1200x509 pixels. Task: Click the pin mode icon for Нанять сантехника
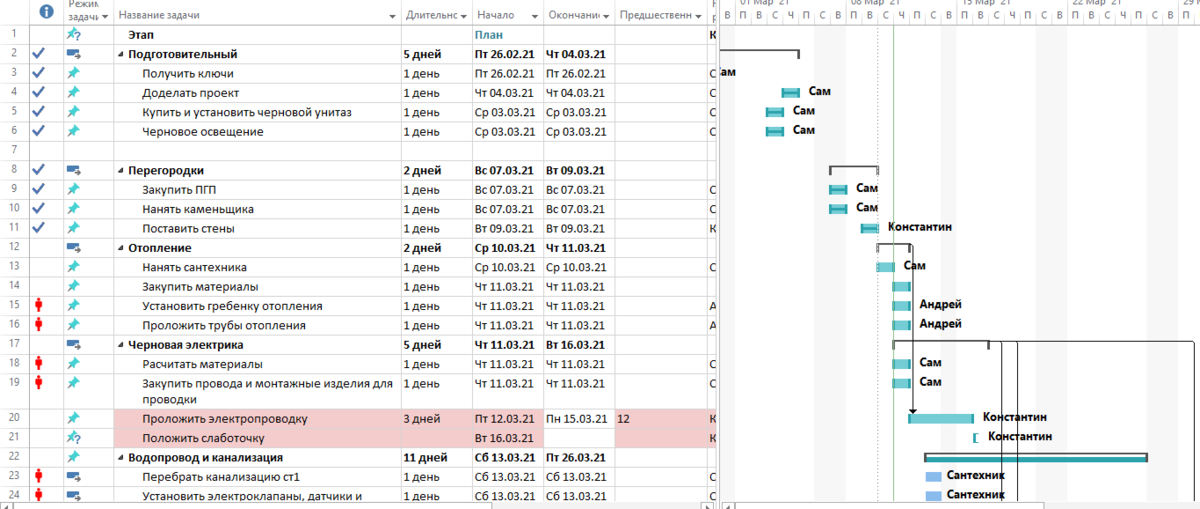(74, 267)
